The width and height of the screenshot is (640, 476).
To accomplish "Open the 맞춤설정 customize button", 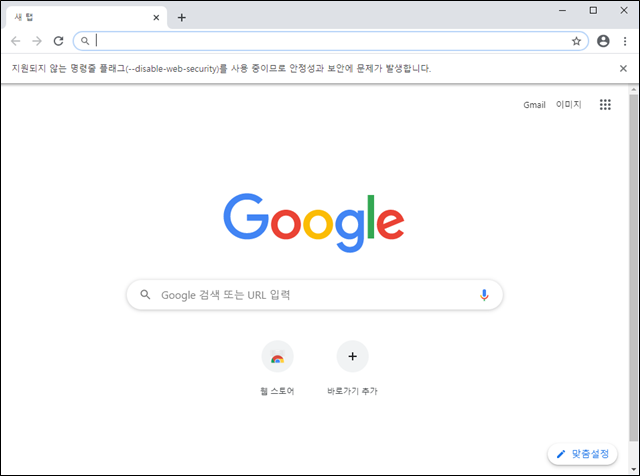I will [x=582, y=454].
